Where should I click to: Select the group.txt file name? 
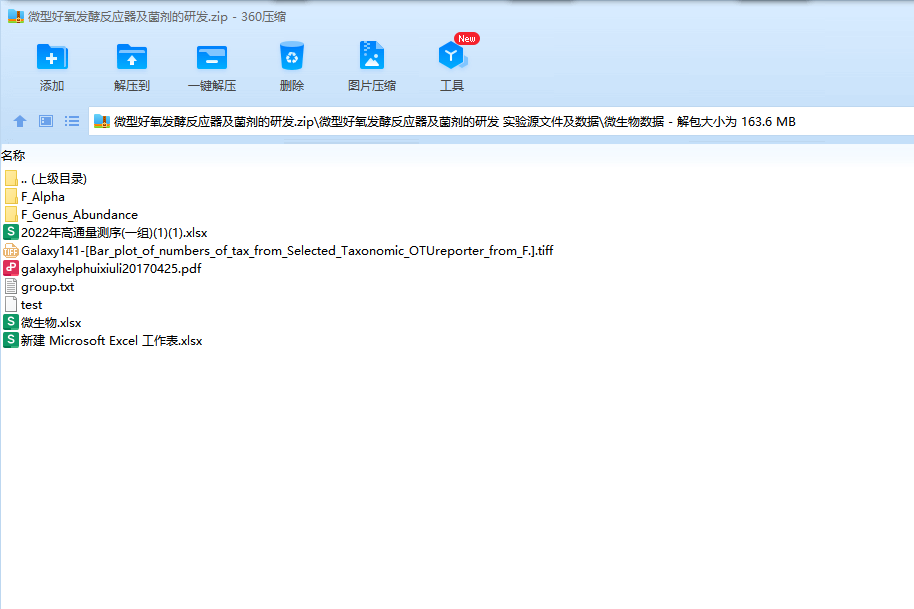coord(47,287)
